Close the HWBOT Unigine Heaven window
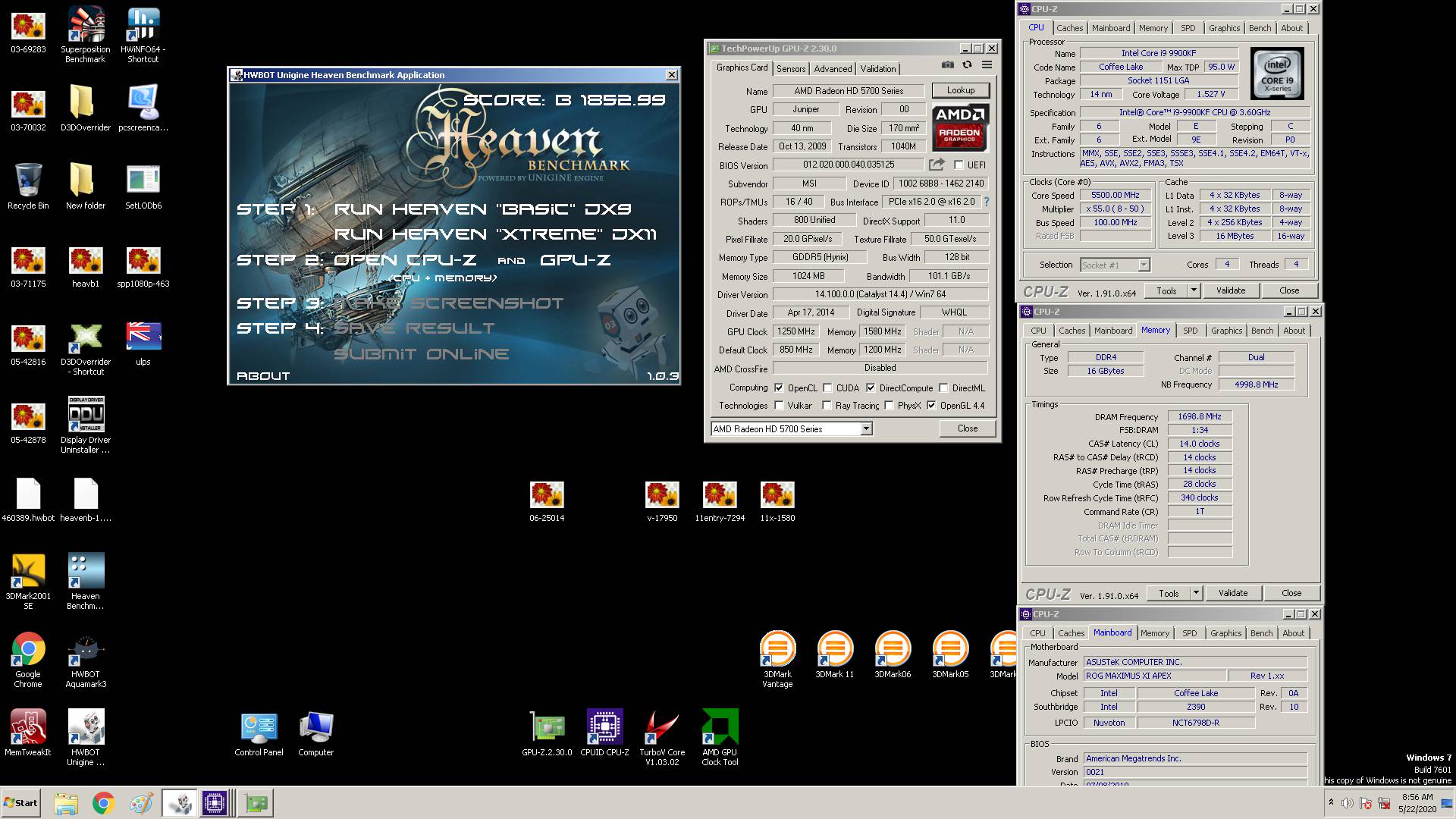1456x819 pixels. pos(671,75)
